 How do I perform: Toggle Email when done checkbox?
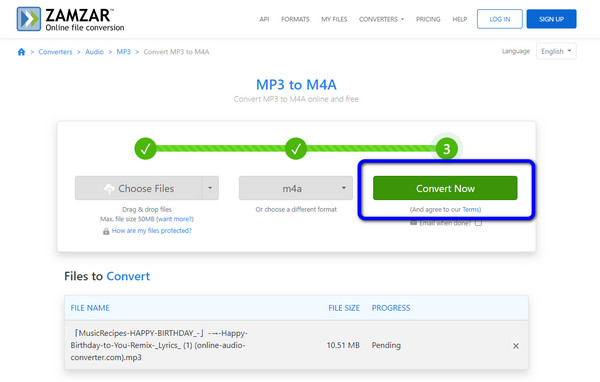(478, 223)
